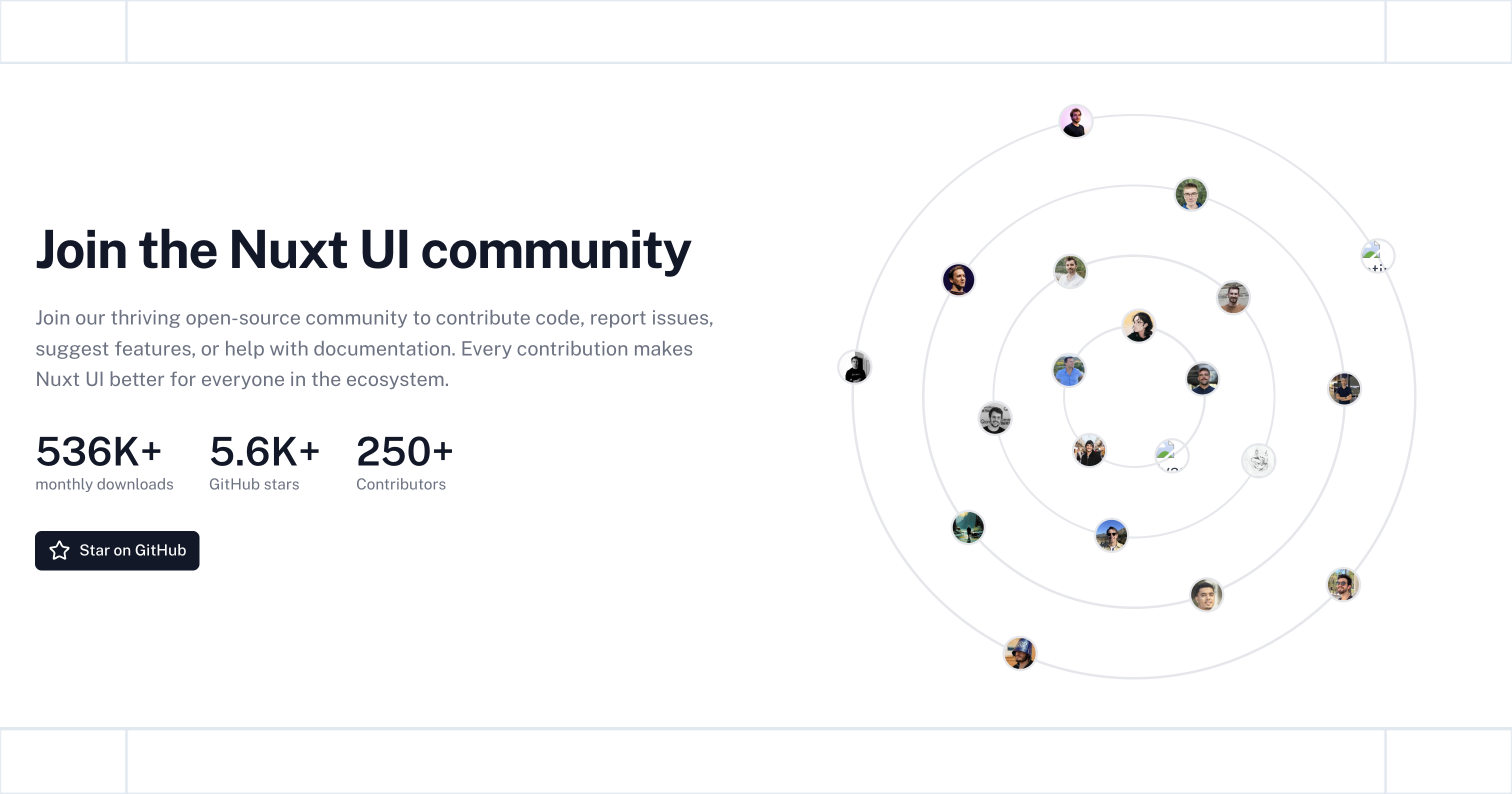Open the black-and-white avatar on far left
This screenshot has height=794, width=1512.
[855, 367]
